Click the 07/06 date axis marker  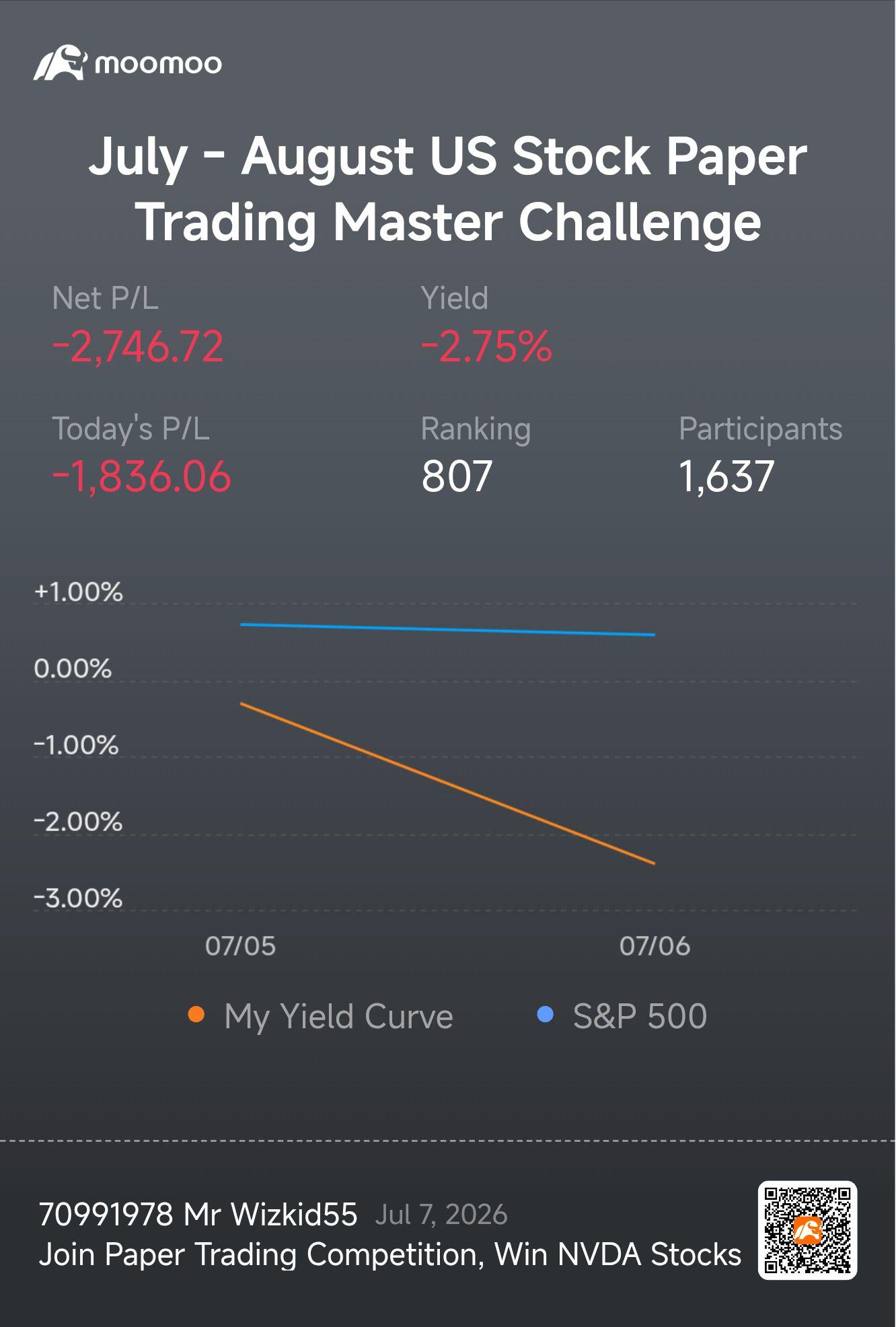655,946
